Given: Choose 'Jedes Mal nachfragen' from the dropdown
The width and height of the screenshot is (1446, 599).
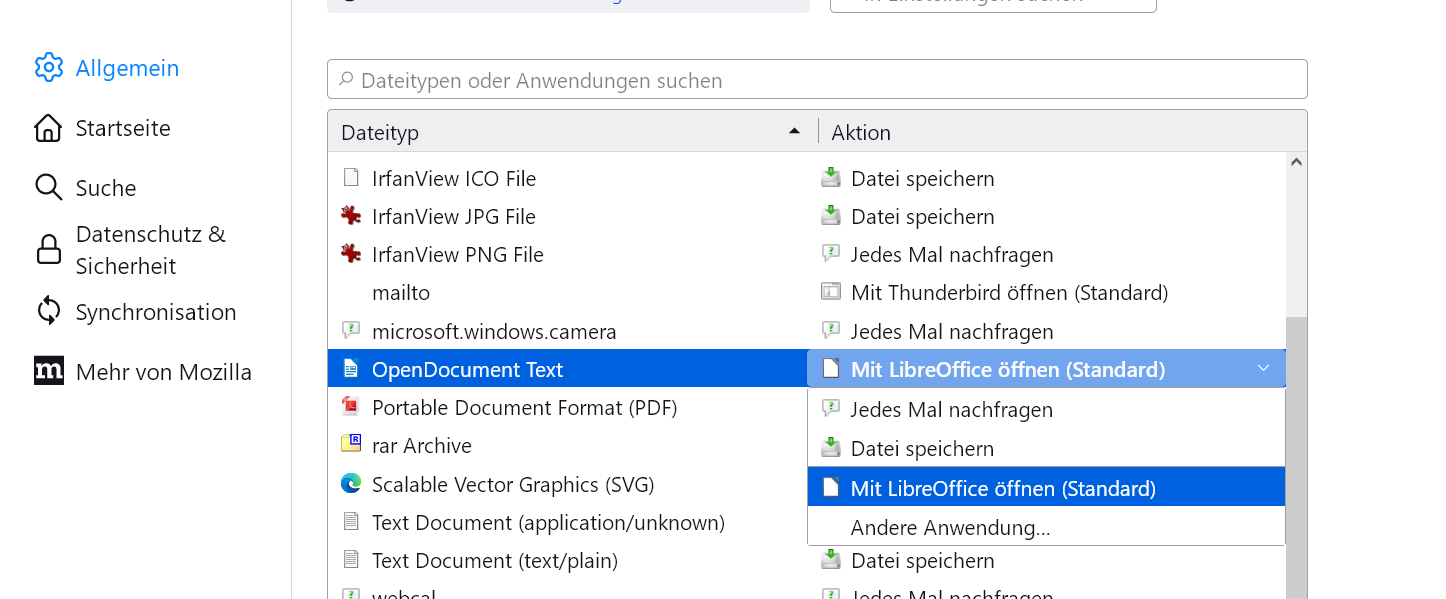Looking at the screenshot, I should click(x=951, y=410).
